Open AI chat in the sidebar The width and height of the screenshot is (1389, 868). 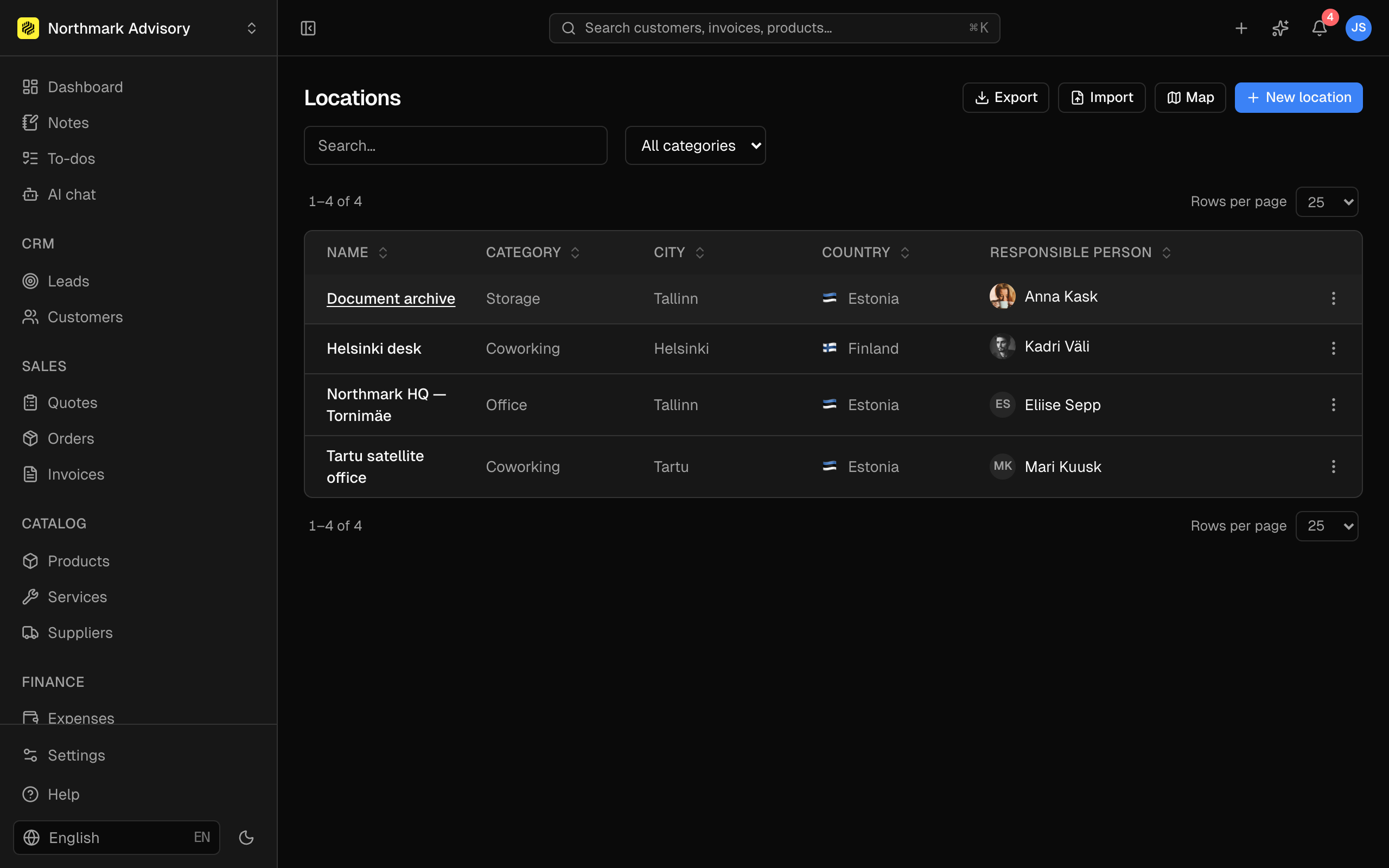[x=138, y=195]
